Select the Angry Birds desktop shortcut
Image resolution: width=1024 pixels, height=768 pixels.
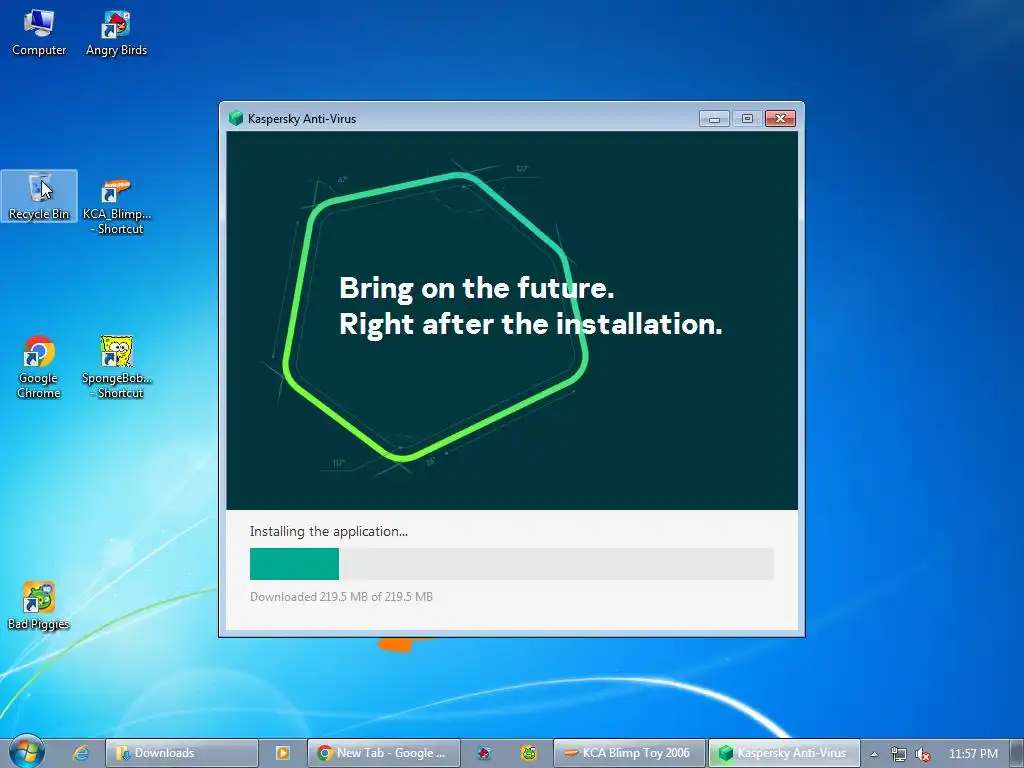[x=116, y=33]
